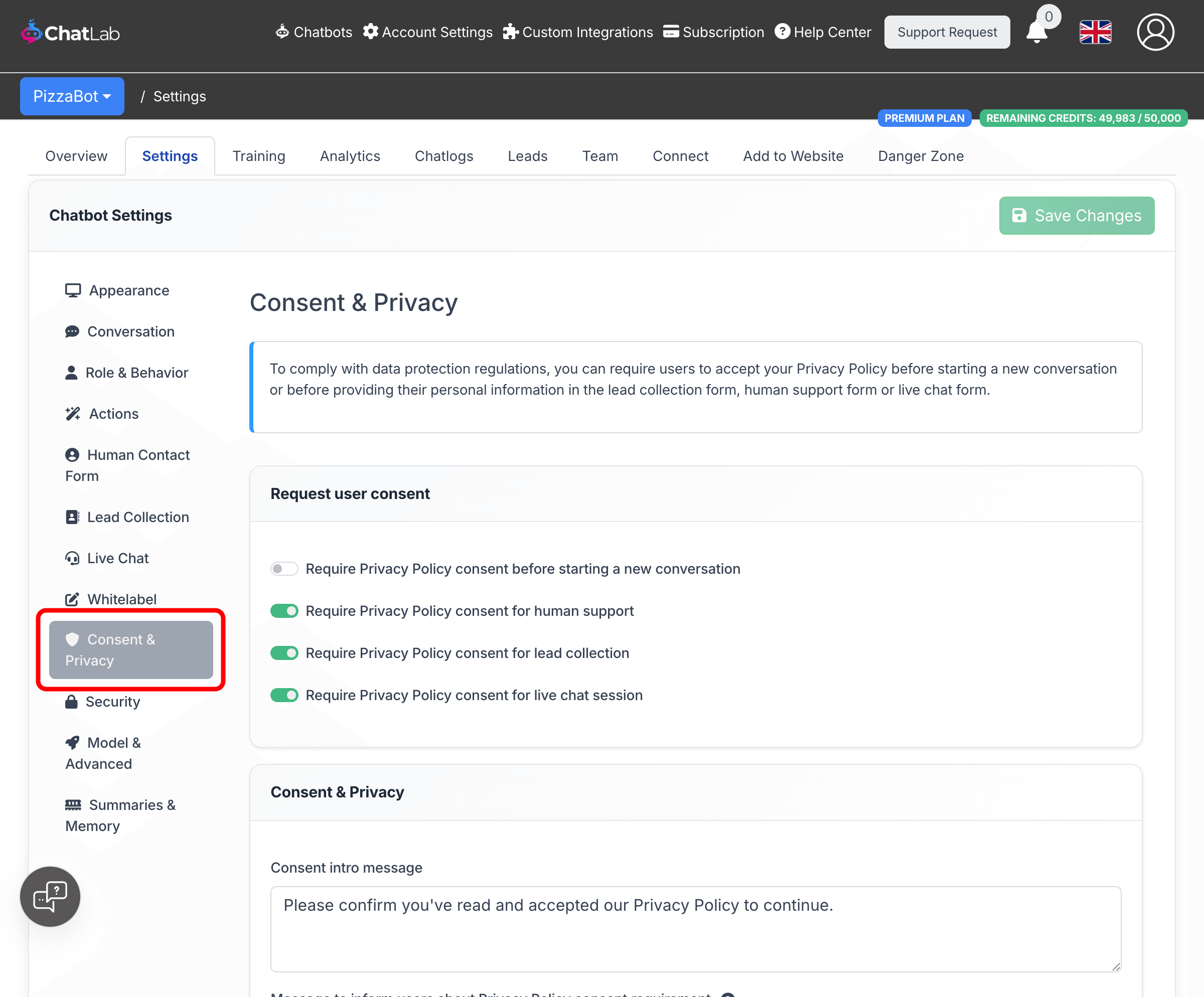Screen dimensions: 1204x997
Task: Open Security settings with lock icon
Action: pos(112,701)
